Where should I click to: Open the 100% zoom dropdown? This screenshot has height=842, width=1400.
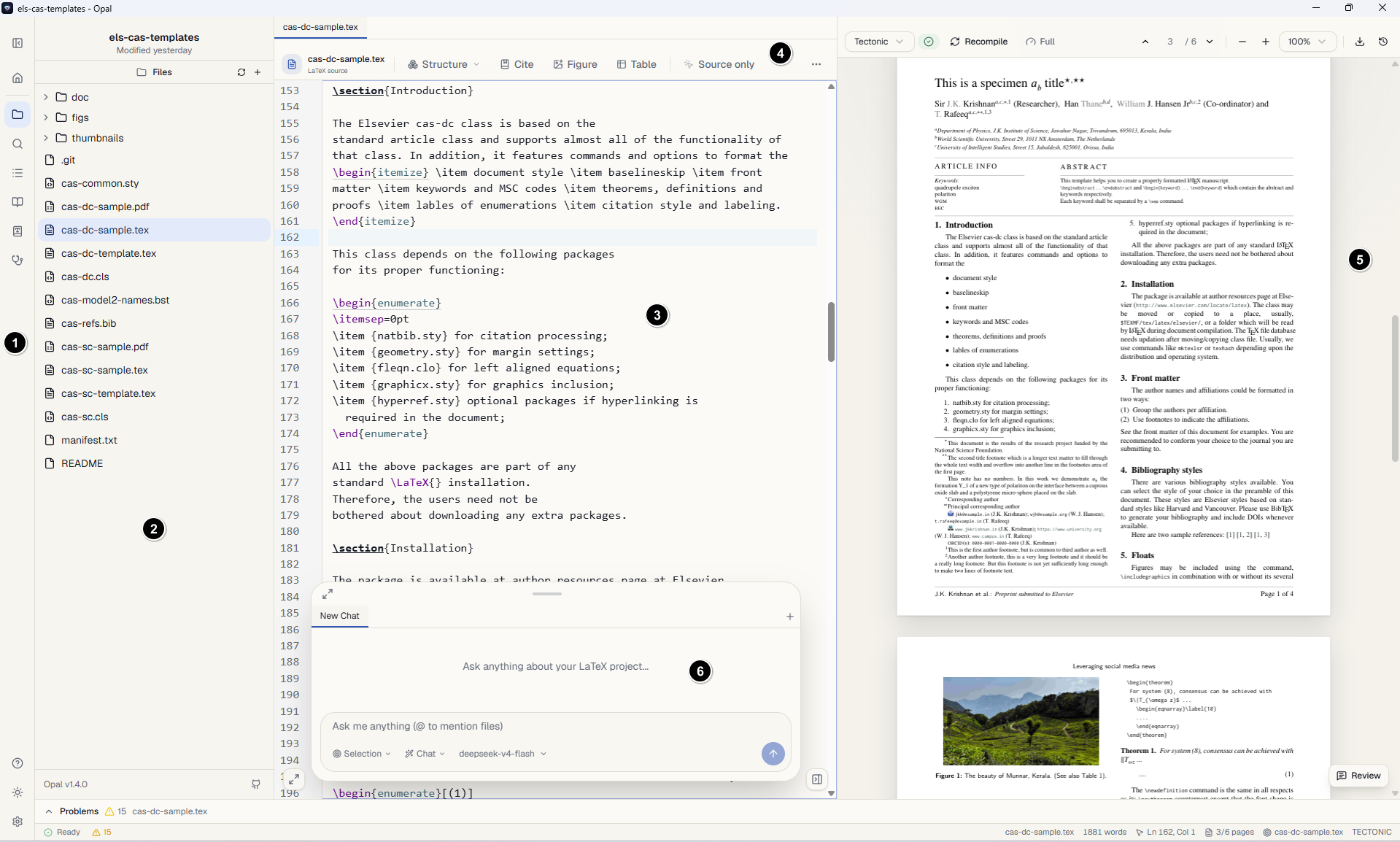tap(1307, 42)
